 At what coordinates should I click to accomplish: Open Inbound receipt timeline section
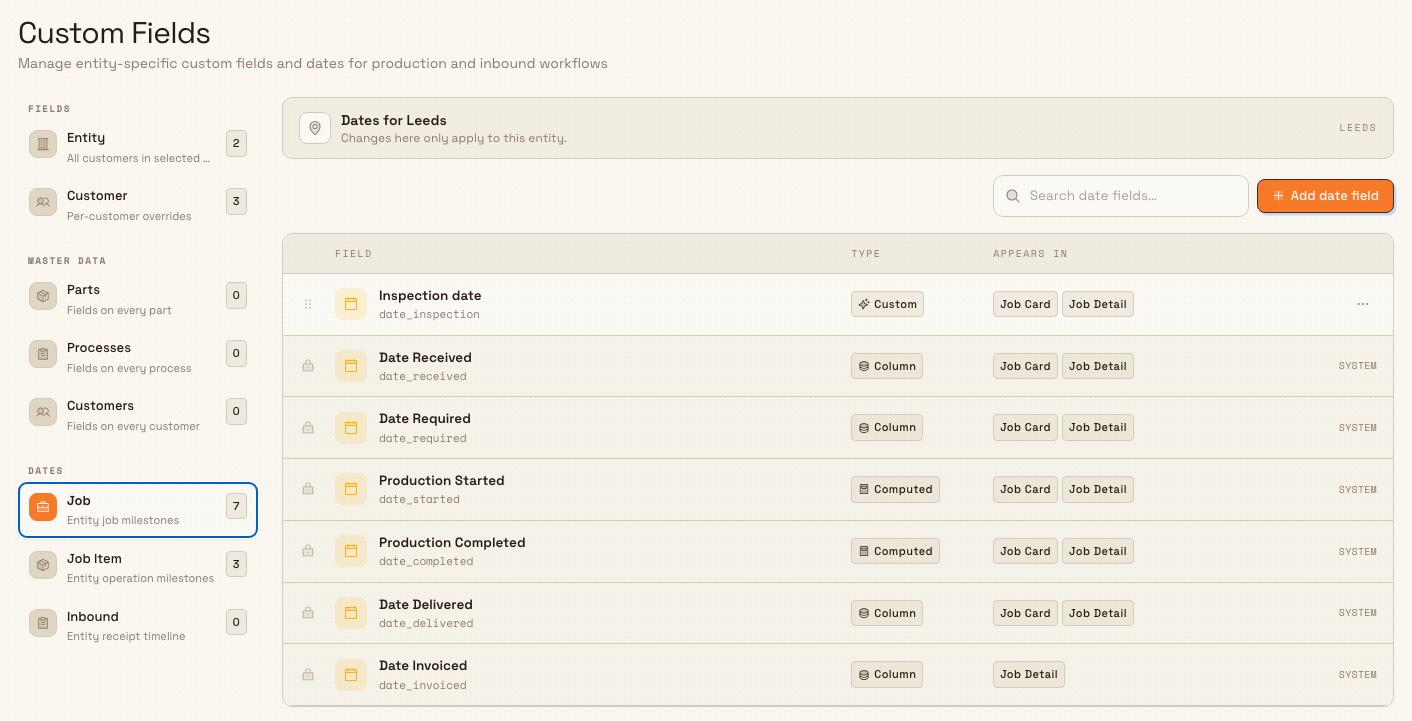[138, 626]
